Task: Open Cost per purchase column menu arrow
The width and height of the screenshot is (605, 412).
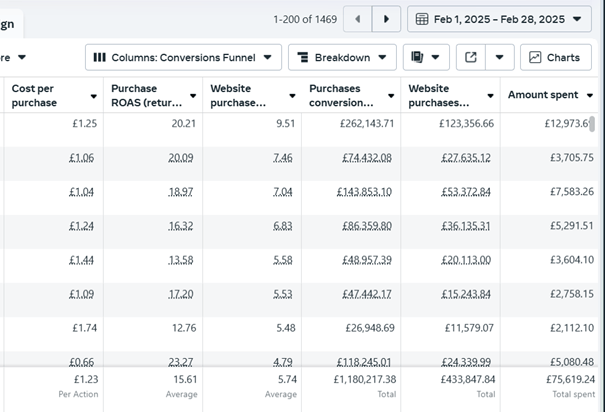Action: pyautogui.click(x=93, y=96)
